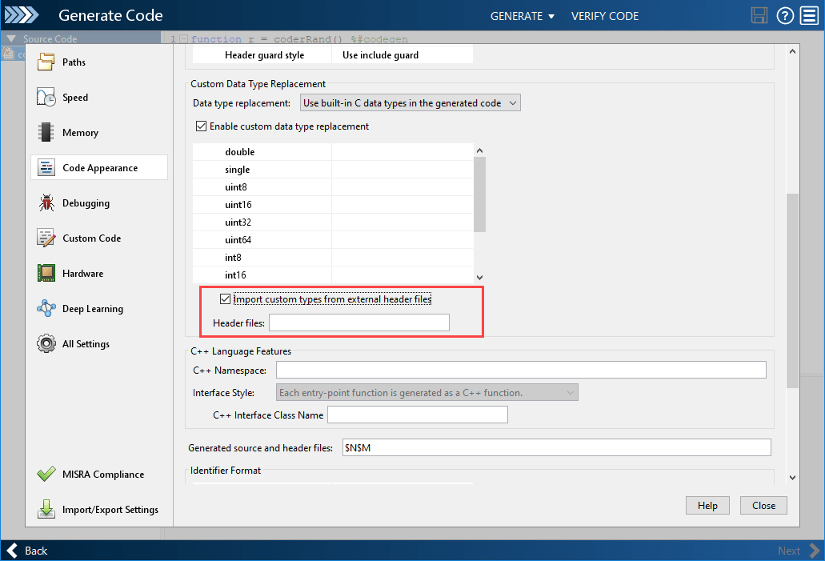825x561 pixels.
Task: Select the uint16 row in type table
Action: pos(333,205)
